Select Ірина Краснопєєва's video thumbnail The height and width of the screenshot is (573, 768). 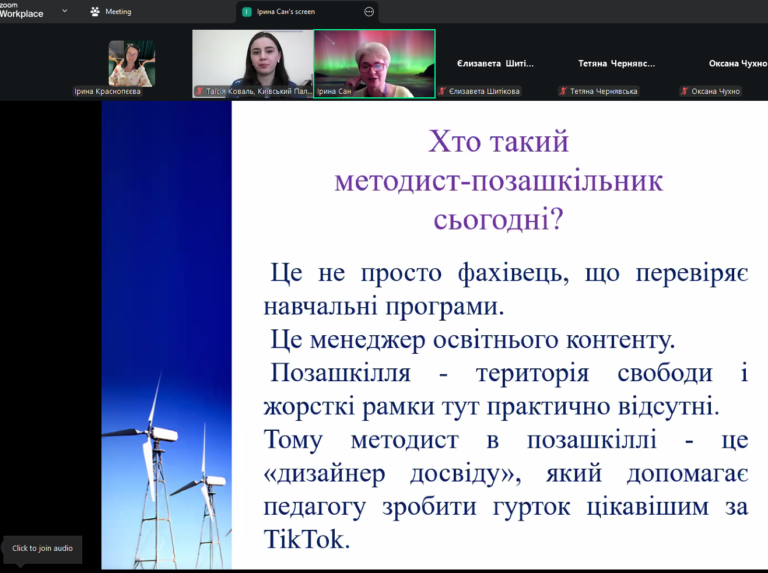(x=131, y=63)
